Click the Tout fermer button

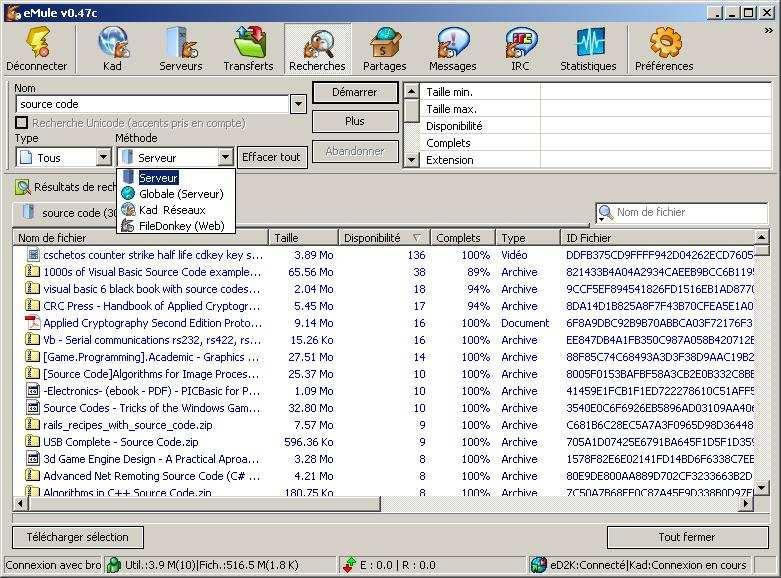(x=687, y=537)
